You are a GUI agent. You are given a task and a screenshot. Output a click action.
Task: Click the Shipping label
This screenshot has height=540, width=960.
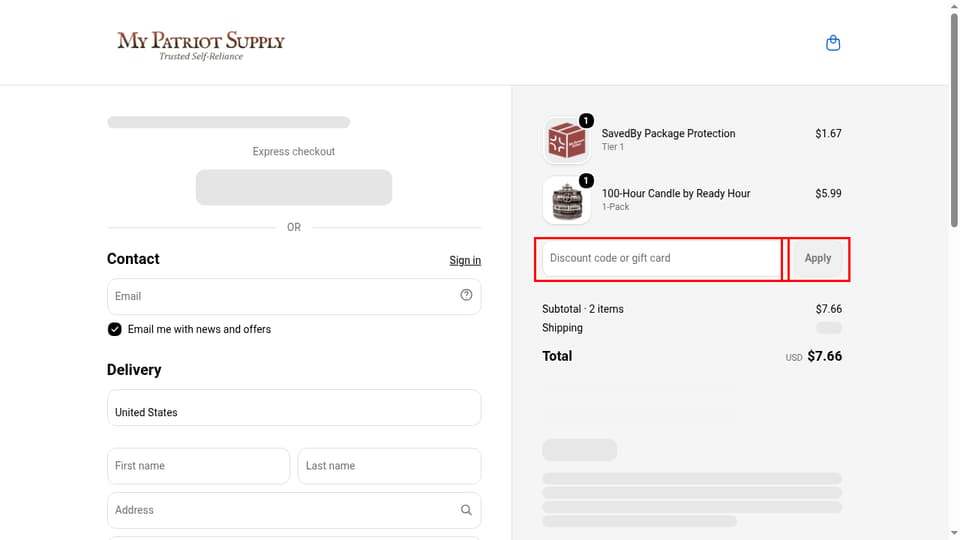pos(562,328)
